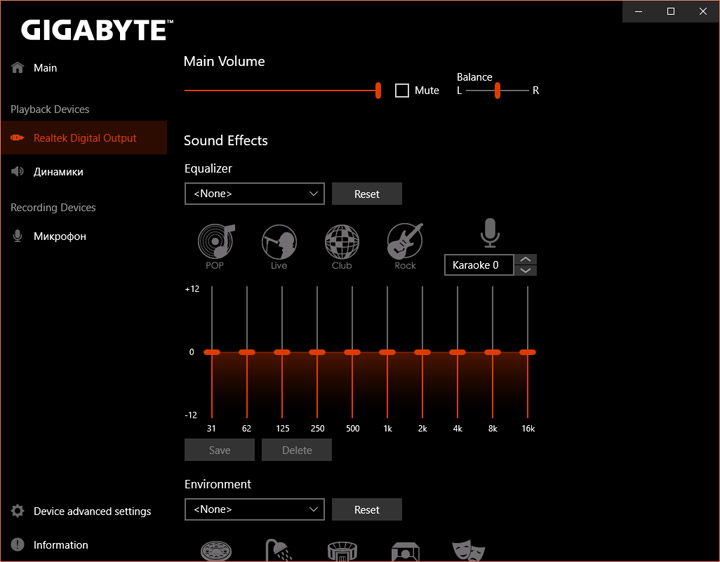Screen dimensions: 720x562
Task: Select the stadium arena environment icon
Action: 342,551
